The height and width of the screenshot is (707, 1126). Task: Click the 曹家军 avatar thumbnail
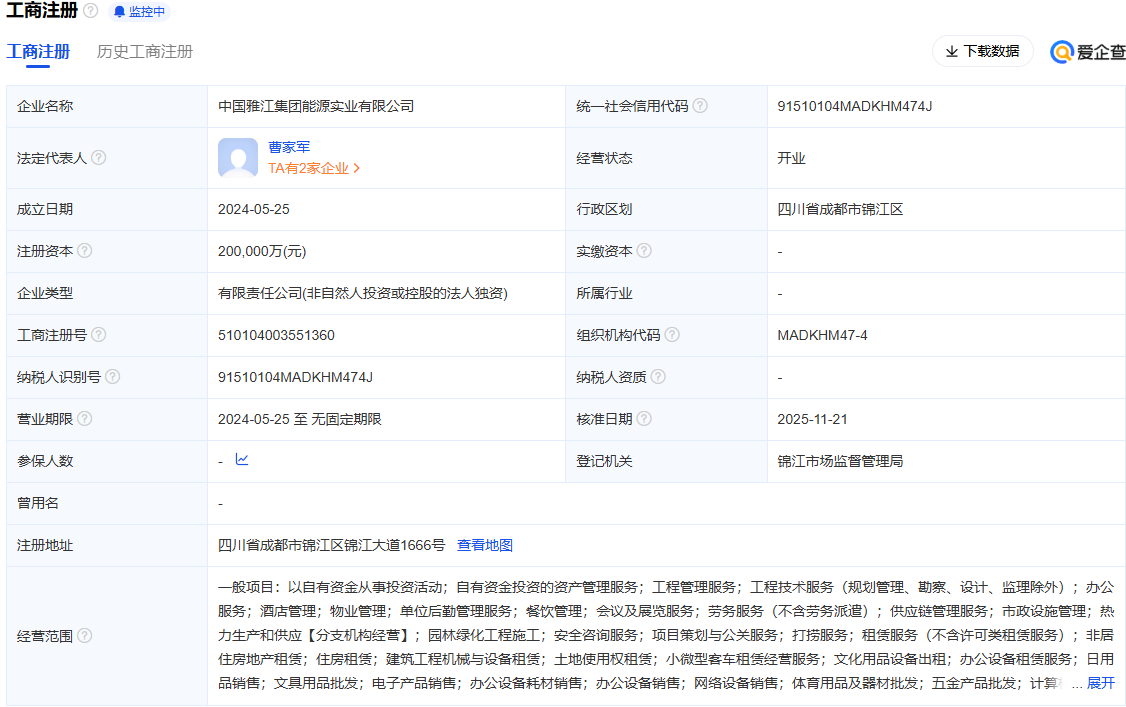click(x=238, y=158)
